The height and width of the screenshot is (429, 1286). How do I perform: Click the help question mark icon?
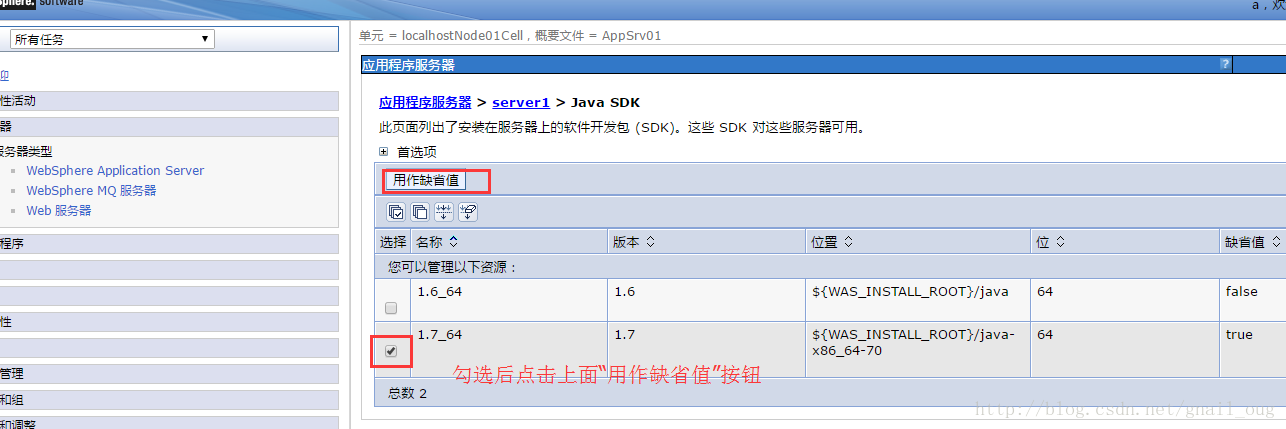tap(1225, 64)
